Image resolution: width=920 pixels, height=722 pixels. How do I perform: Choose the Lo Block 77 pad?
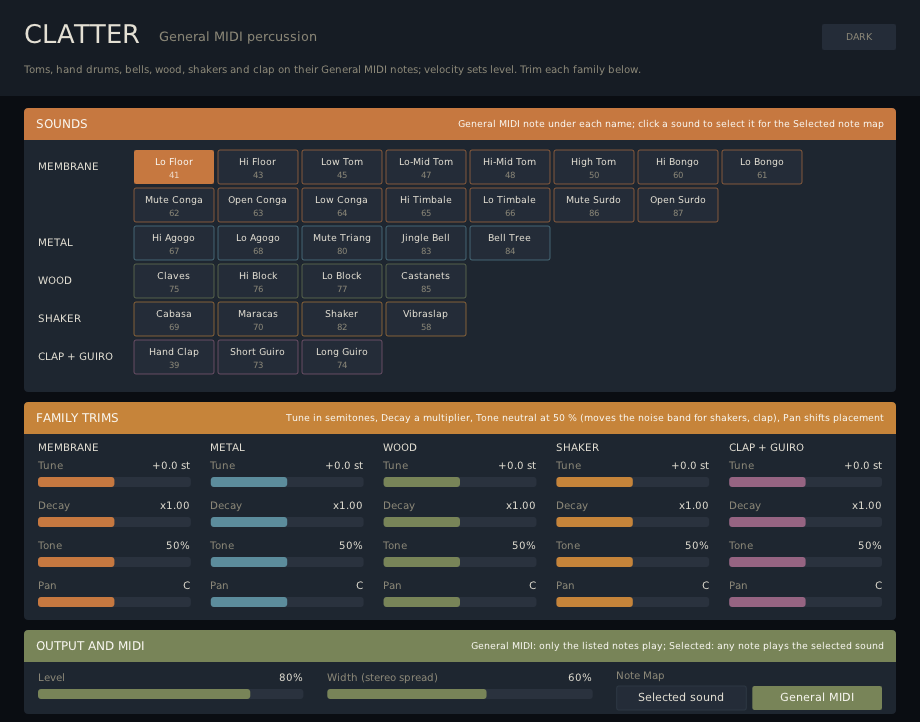pos(342,282)
